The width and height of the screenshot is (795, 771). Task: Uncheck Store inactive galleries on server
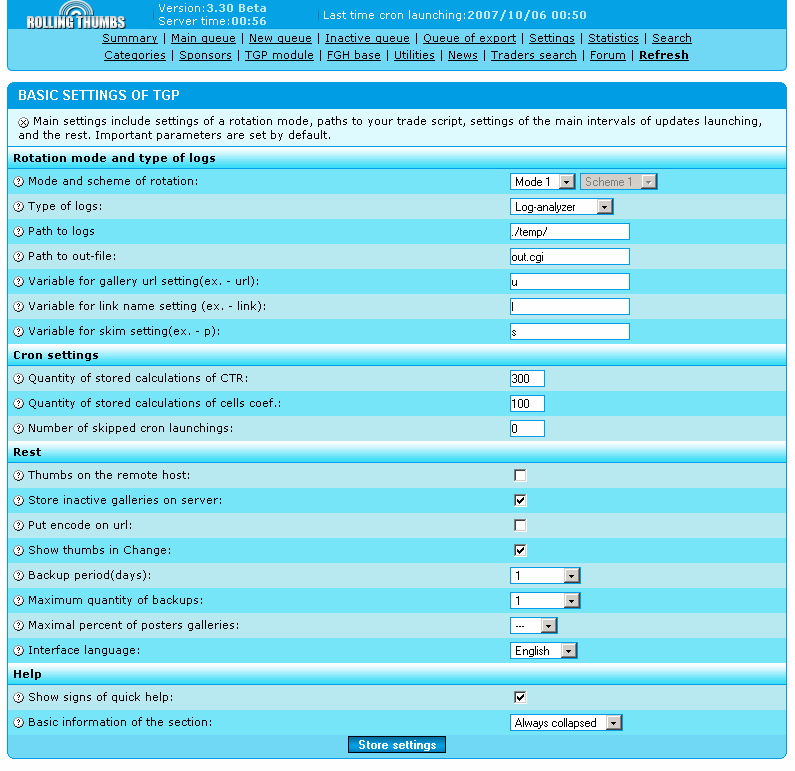point(520,500)
